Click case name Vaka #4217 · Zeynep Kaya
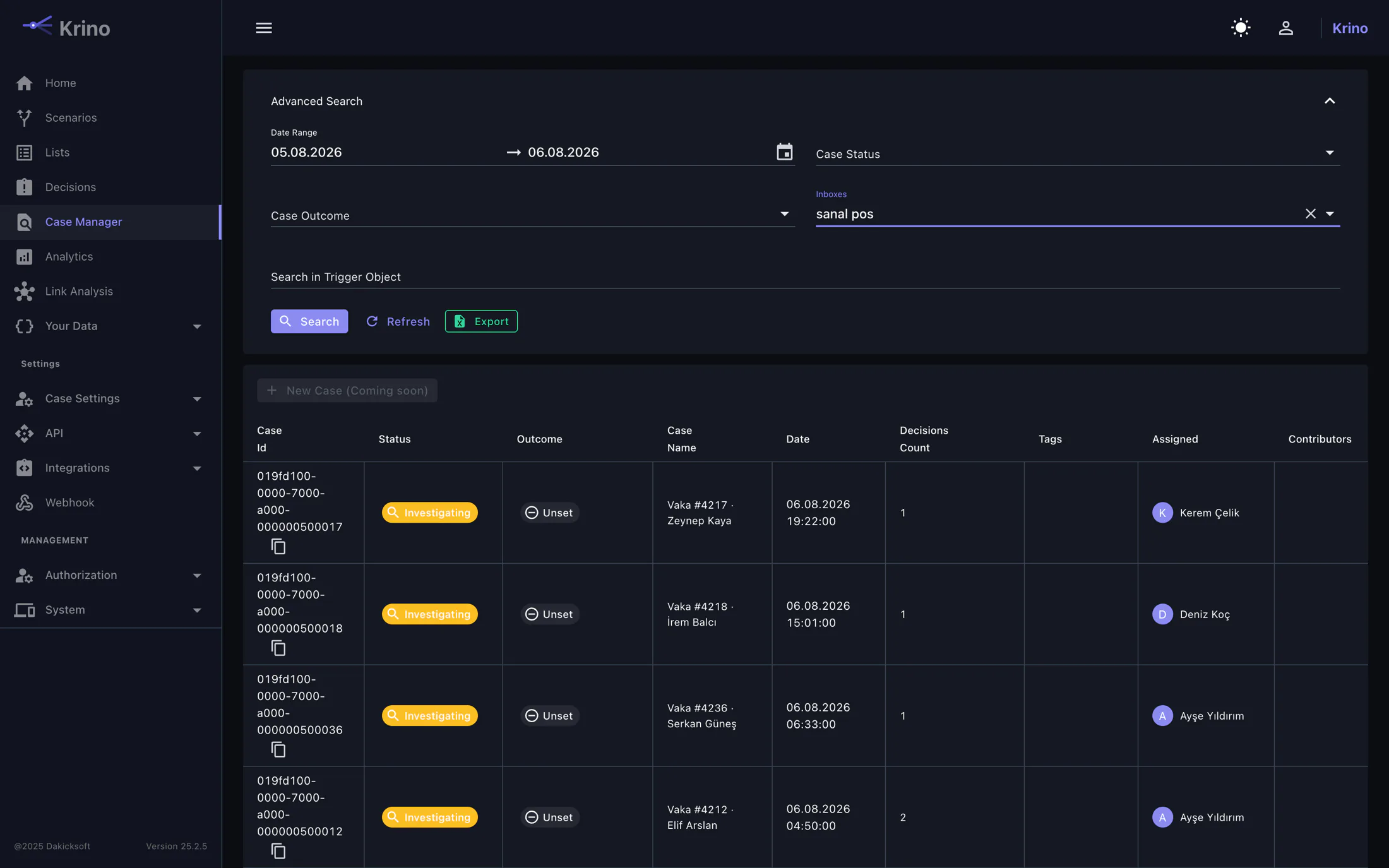The width and height of the screenshot is (1389, 868). [x=700, y=513]
